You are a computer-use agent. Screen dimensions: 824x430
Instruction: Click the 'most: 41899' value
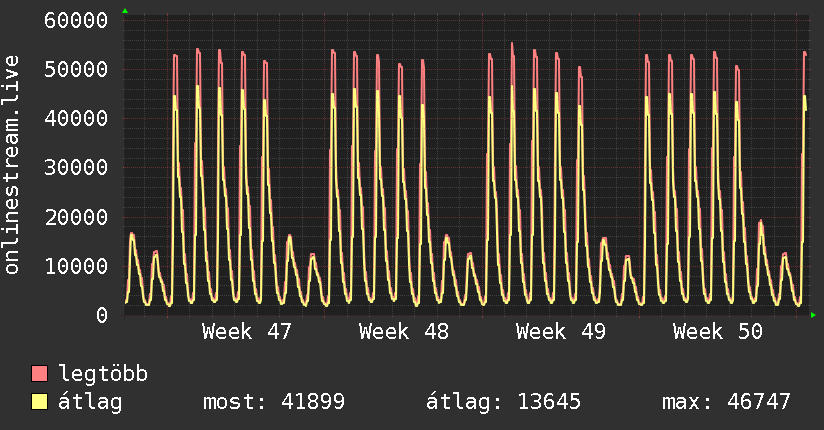274,402
